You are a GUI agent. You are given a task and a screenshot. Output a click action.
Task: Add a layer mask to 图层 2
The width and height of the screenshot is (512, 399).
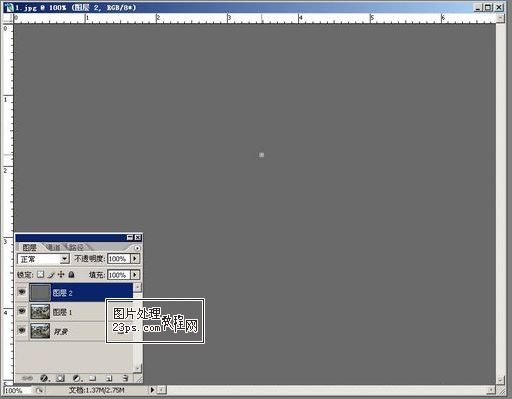[60, 378]
